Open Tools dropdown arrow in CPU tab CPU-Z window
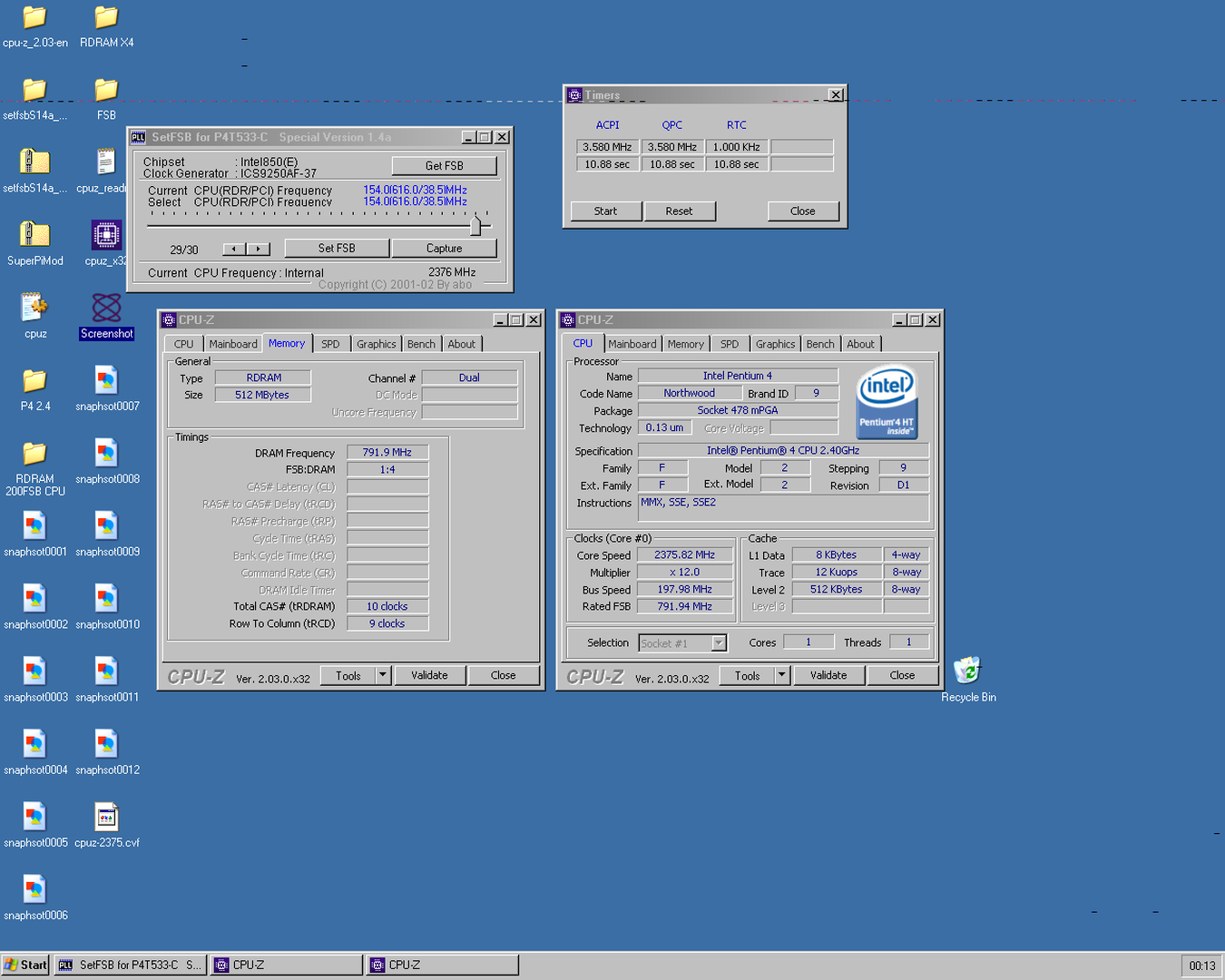The height and width of the screenshot is (980, 1225). pos(782,675)
